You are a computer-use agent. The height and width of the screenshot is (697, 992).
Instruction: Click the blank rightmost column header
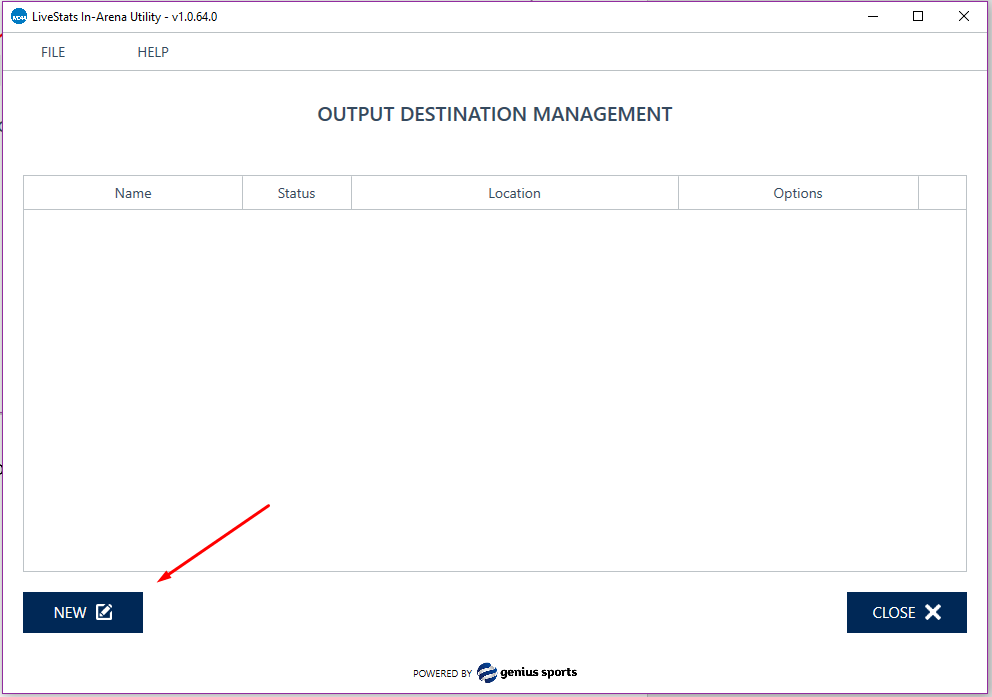(942, 193)
